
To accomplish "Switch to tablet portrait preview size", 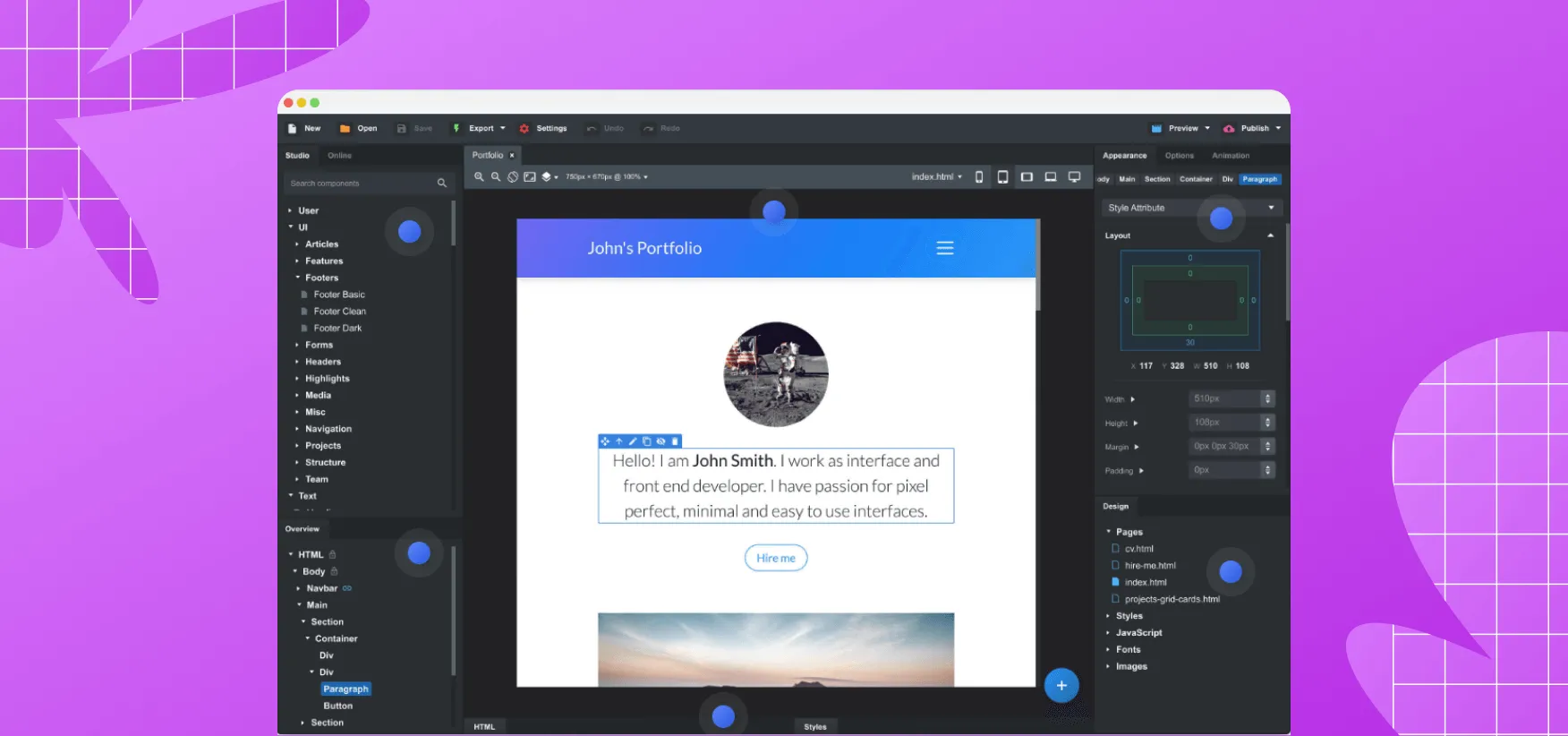I will point(1003,177).
